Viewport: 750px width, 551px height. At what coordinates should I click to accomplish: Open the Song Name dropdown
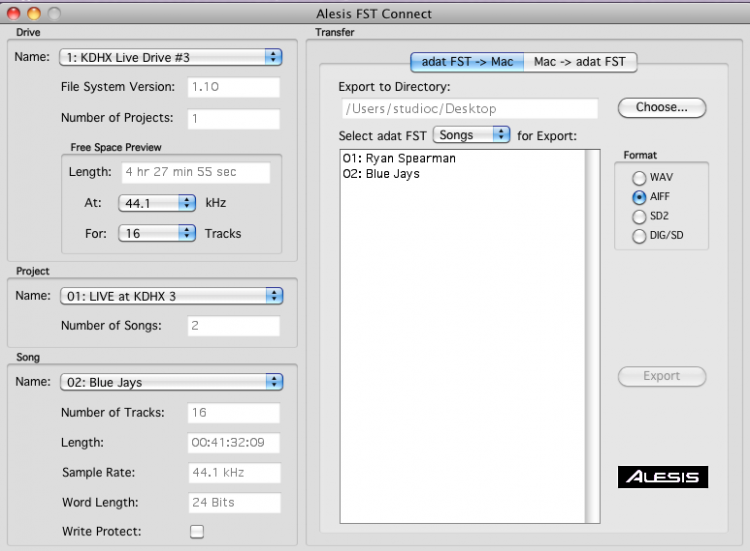(170, 381)
